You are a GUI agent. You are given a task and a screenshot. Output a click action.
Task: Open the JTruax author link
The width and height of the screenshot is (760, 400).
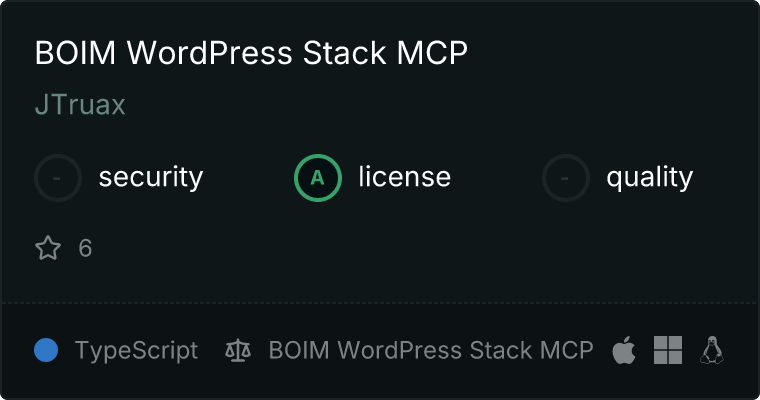[x=80, y=105]
